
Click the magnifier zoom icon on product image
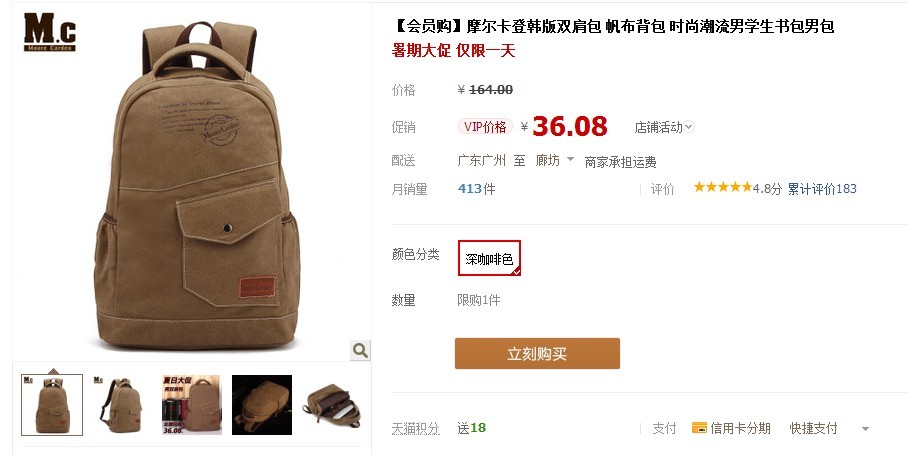pos(360,350)
